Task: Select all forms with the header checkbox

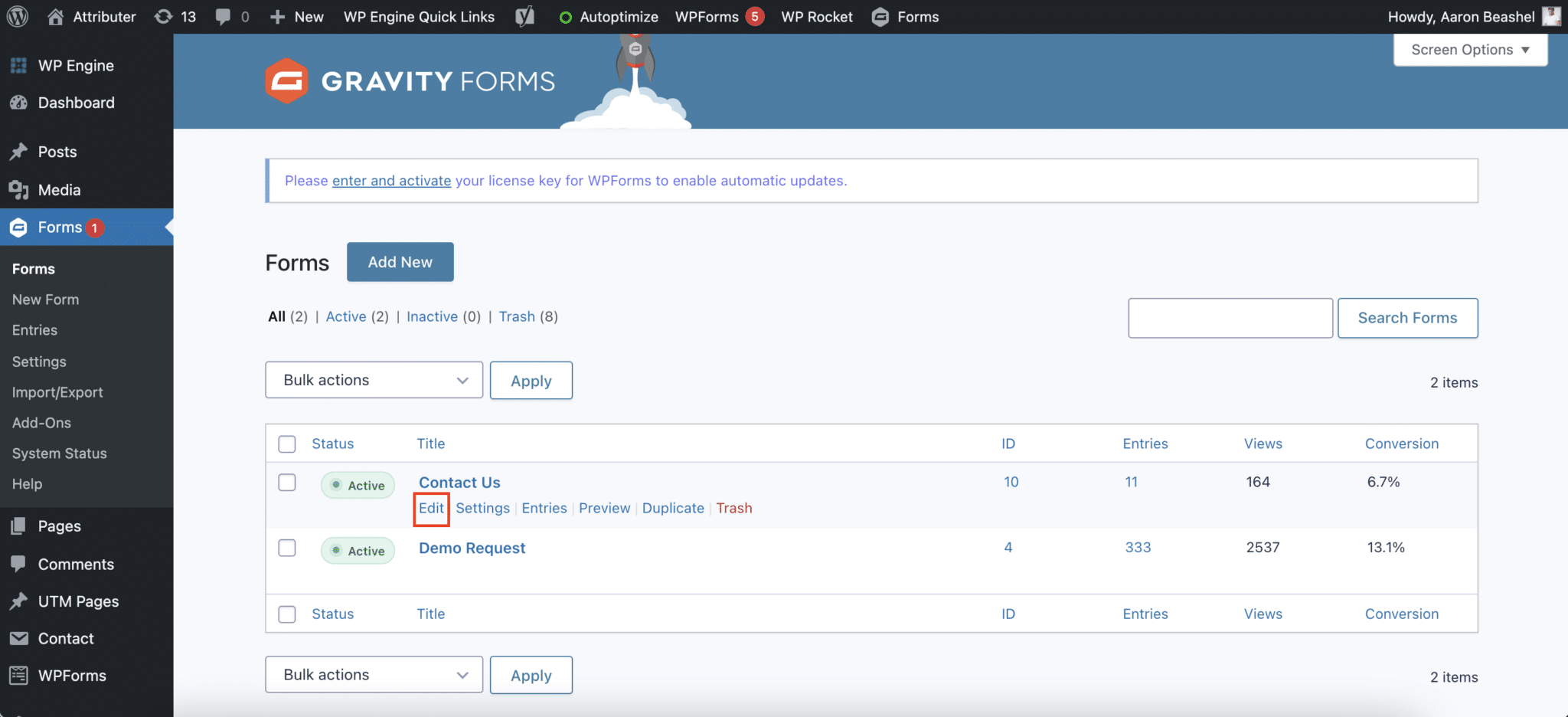Action: 287,444
